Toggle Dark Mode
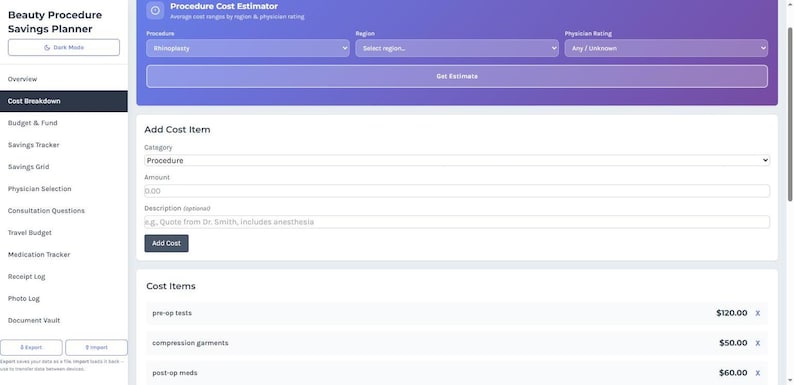The height and width of the screenshot is (385, 794). [64, 48]
